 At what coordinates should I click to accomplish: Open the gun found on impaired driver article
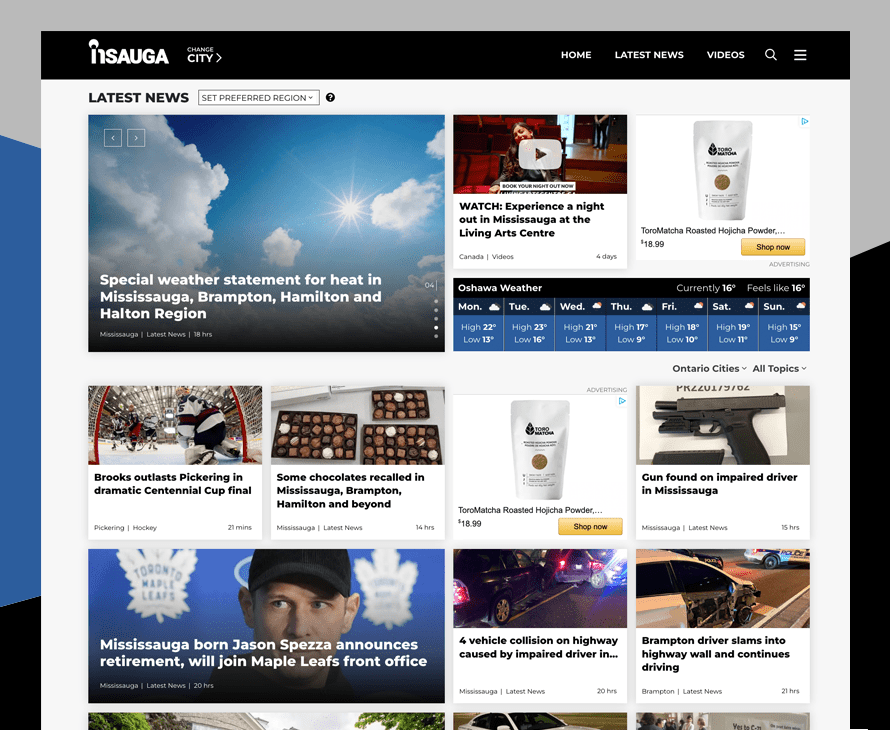(x=722, y=483)
